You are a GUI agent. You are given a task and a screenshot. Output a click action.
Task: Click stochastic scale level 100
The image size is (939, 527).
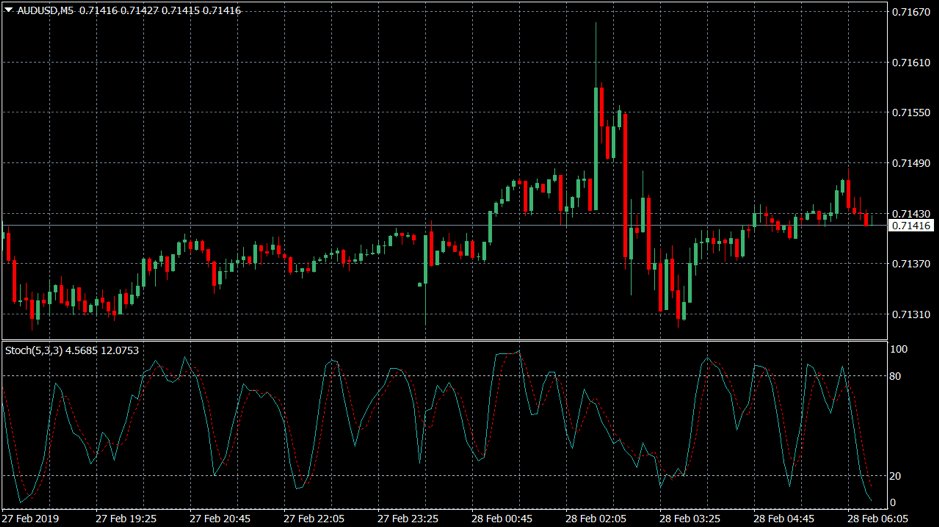click(x=899, y=349)
